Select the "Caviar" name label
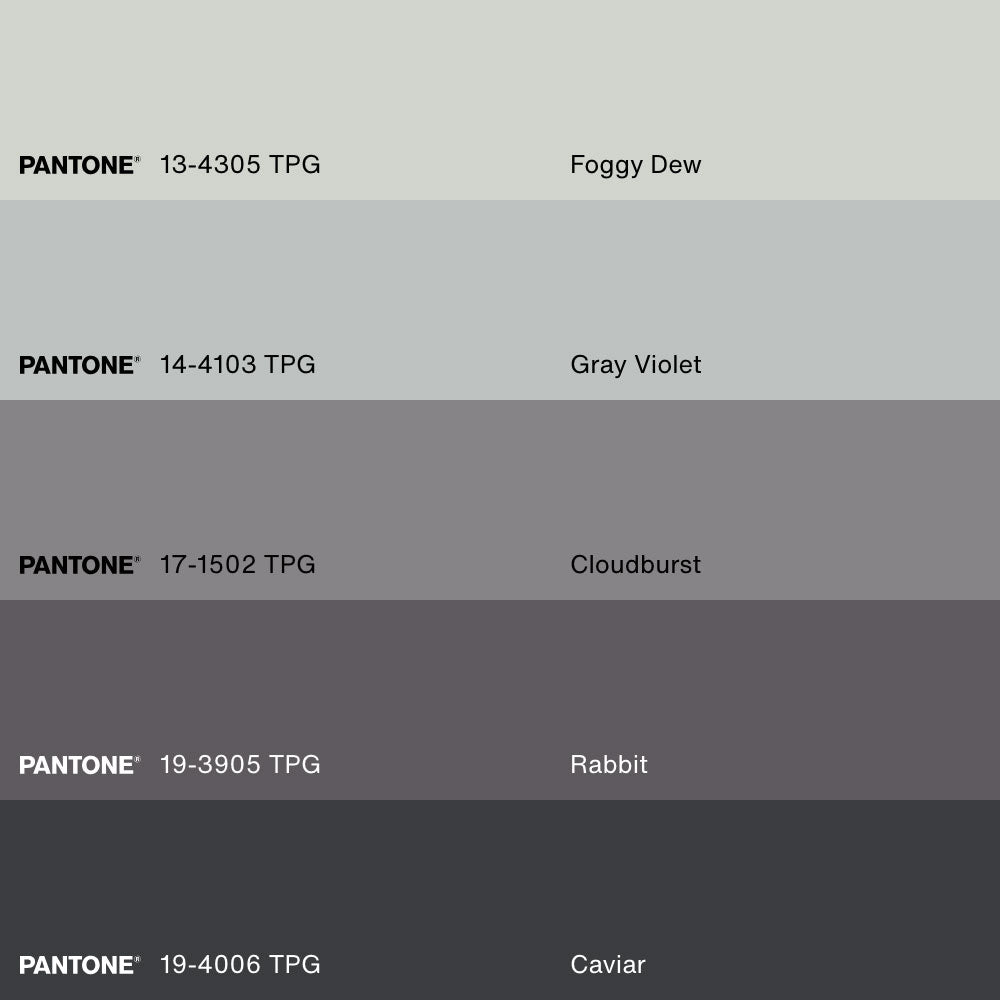1000x1000 pixels. tap(607, 965)
